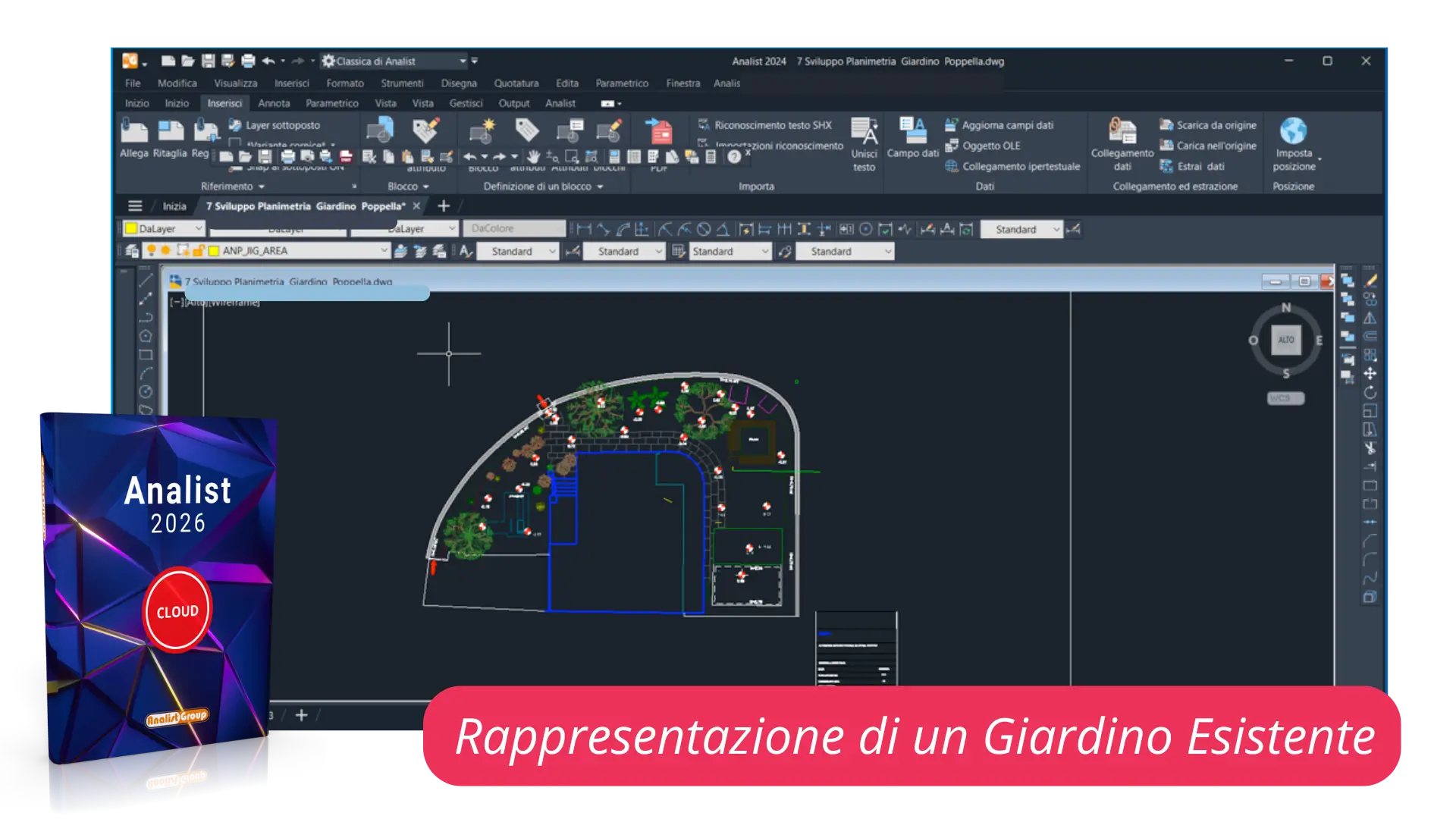Click the ALTO face on ViewCube
The height and width of the screenshot is (819, 1456).
[1286, 340]
